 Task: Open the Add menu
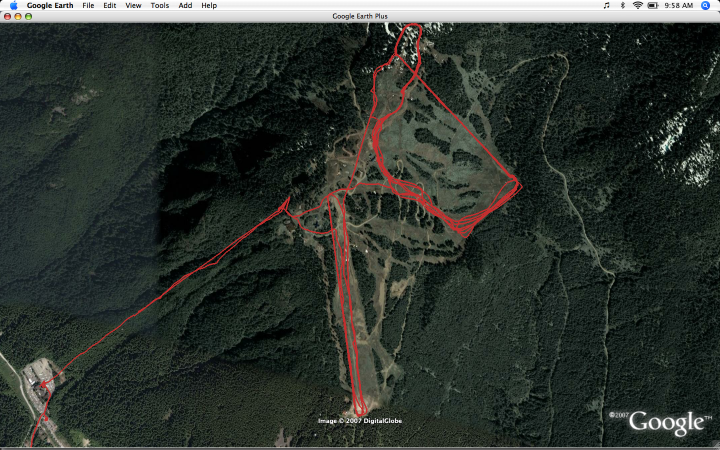(x=185, y=6)
